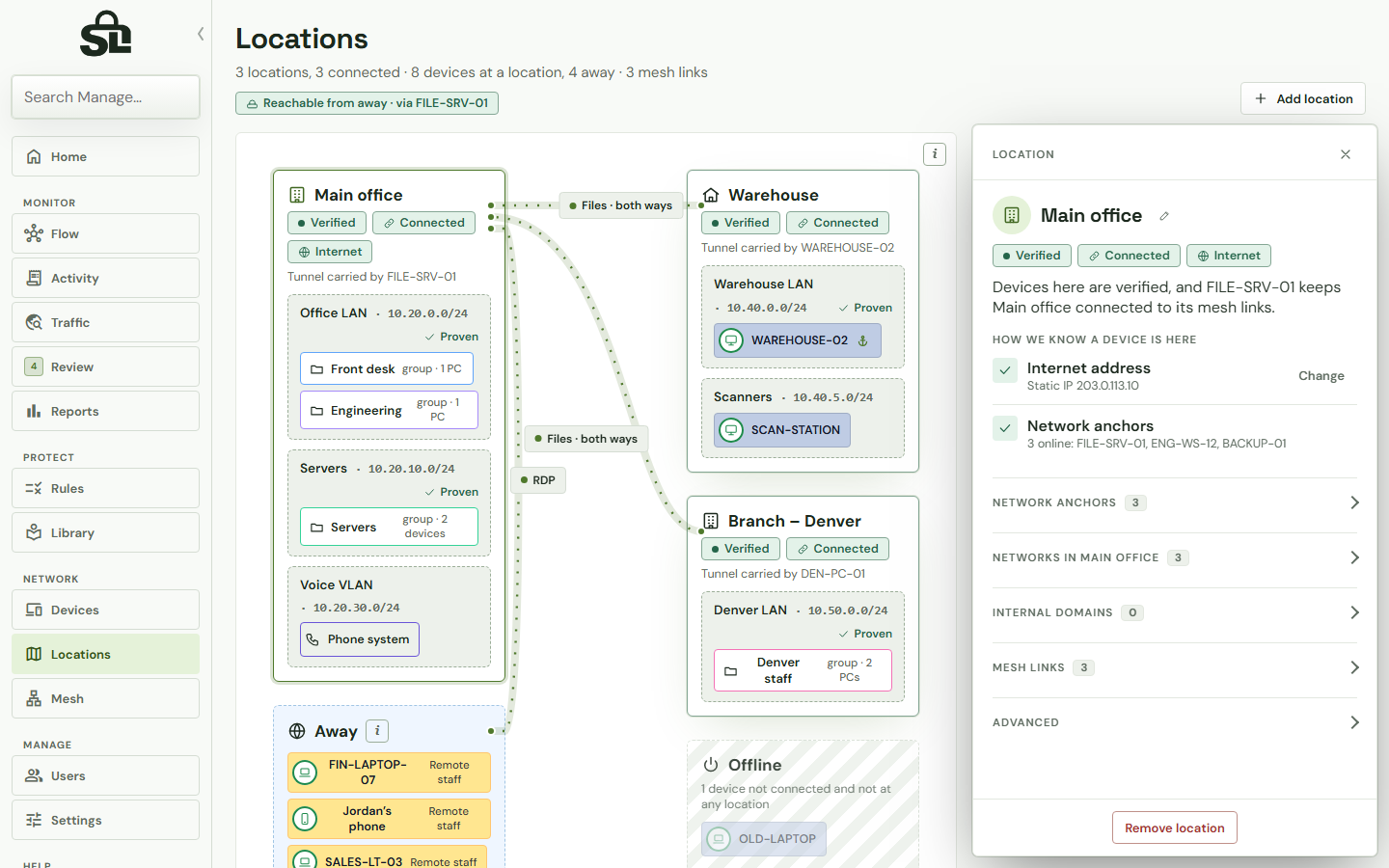Open the map info icon at canvas corner
The height and width of the screenshot is (868, 1389).
coord(935,154)
